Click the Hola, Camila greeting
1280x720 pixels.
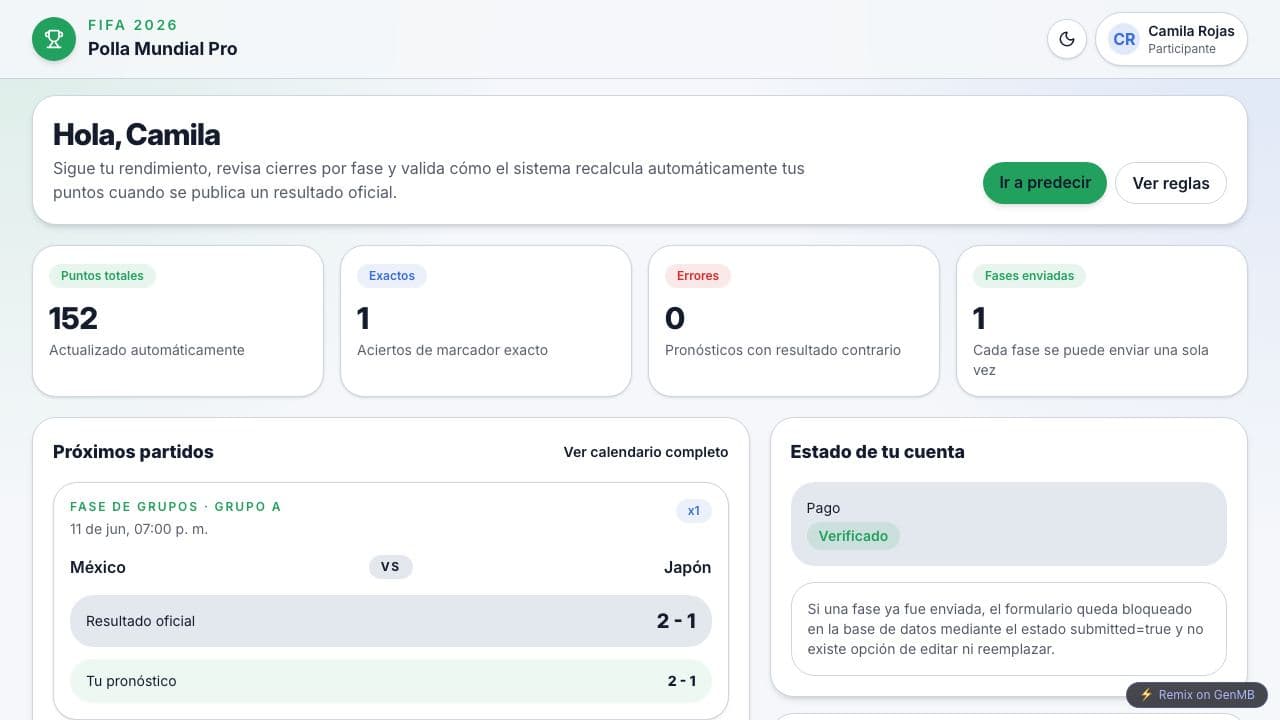click(137, 135)
